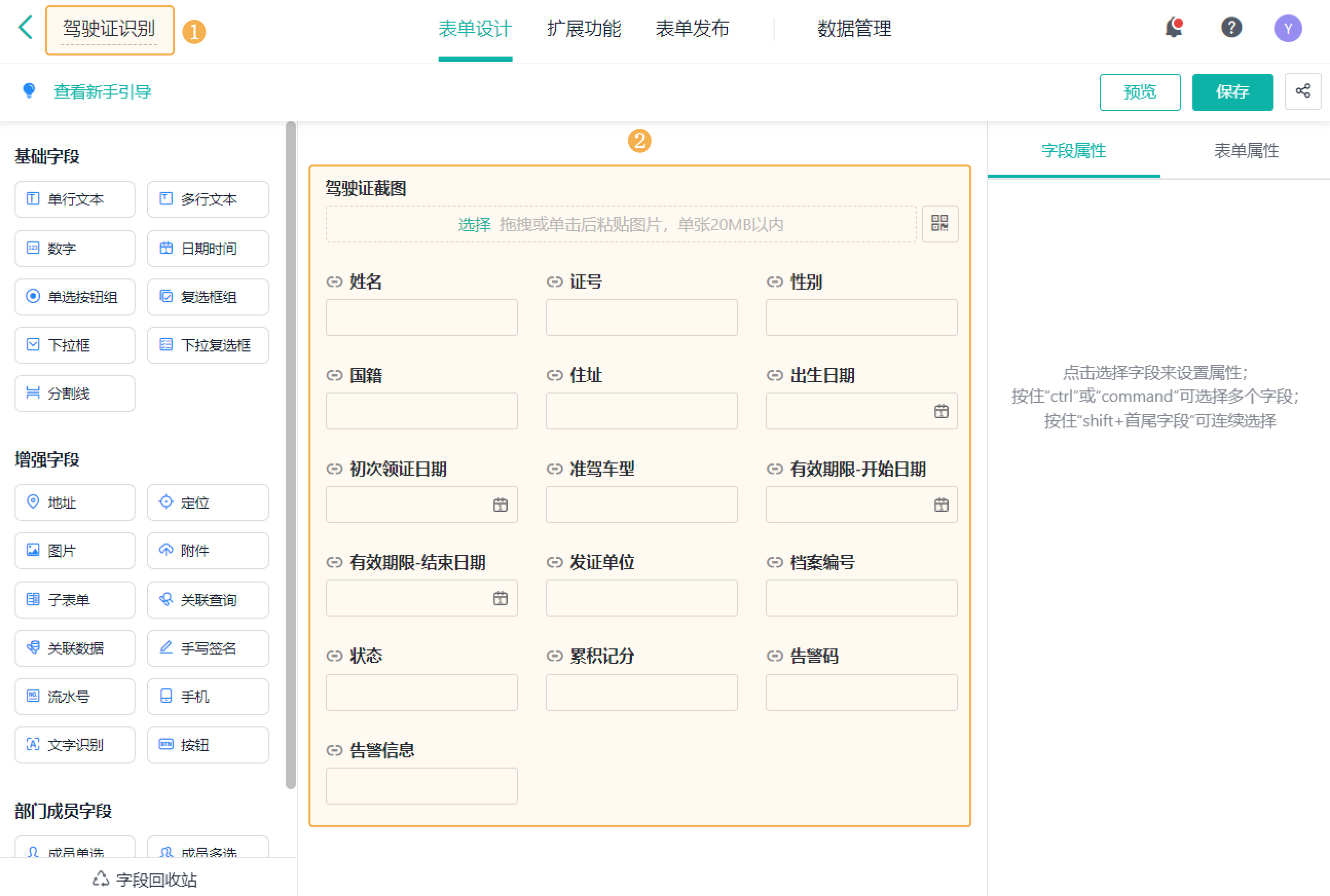The image size is (1330, 896).
Task: Open calendar for 初次领证日期
Action: pos(500,505)
